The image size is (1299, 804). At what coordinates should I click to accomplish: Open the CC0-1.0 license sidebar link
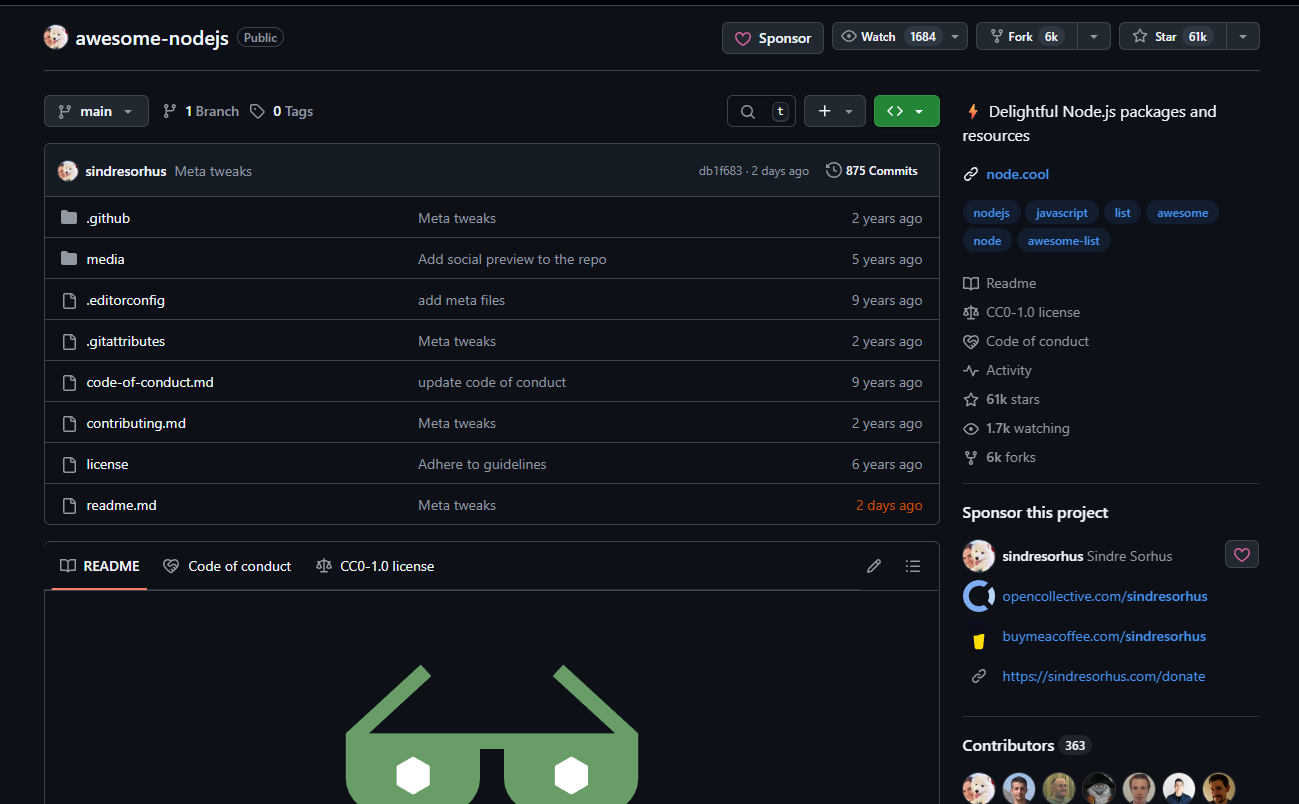1022,312
